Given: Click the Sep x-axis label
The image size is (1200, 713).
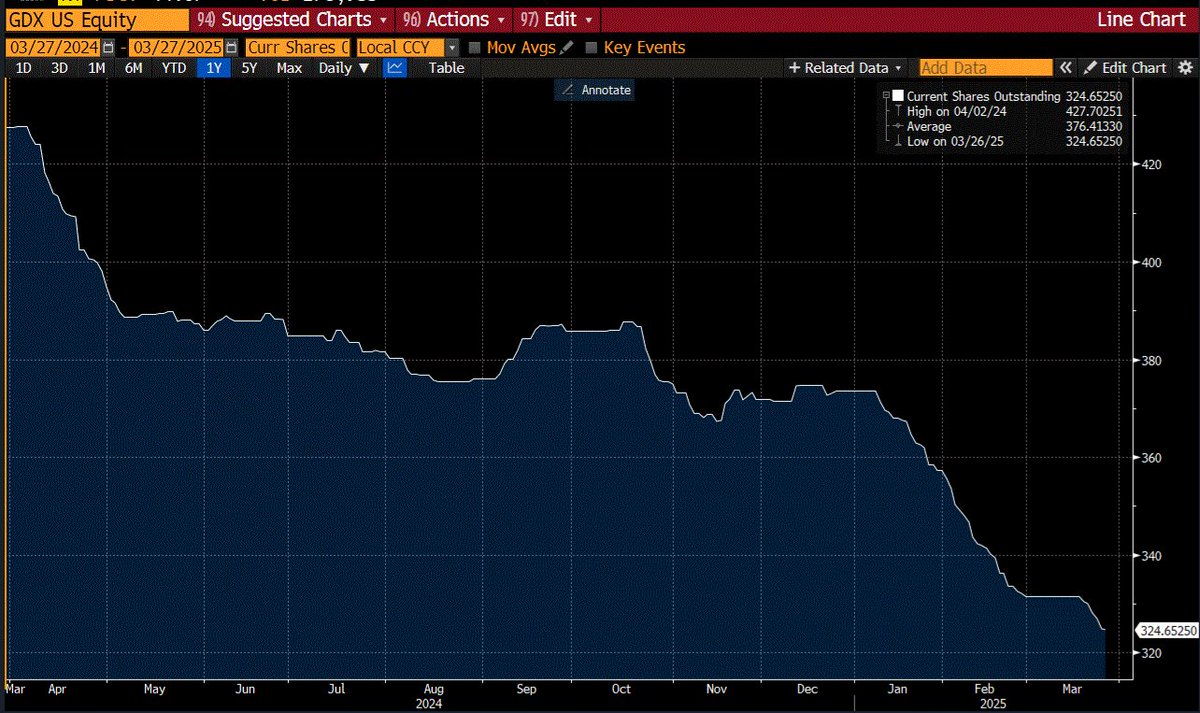Looking at the screenshot, I should click(x=525, y=689).
